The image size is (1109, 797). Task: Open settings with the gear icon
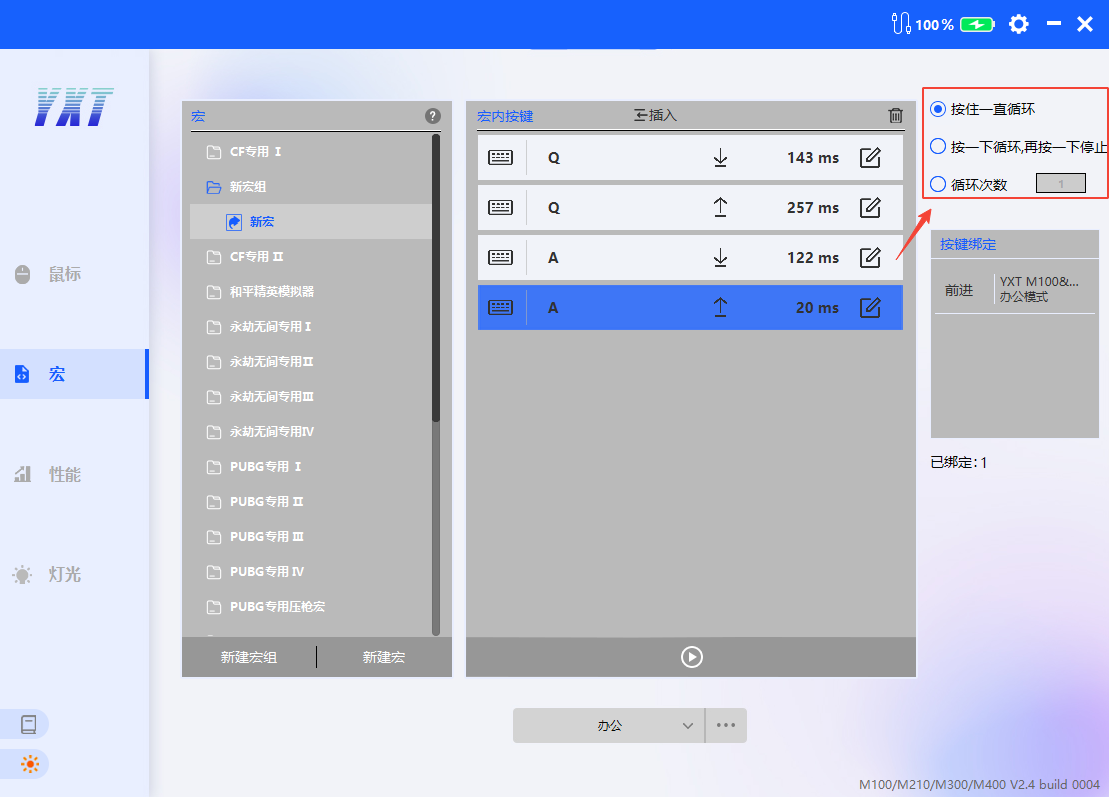(x=1018, y=24)
